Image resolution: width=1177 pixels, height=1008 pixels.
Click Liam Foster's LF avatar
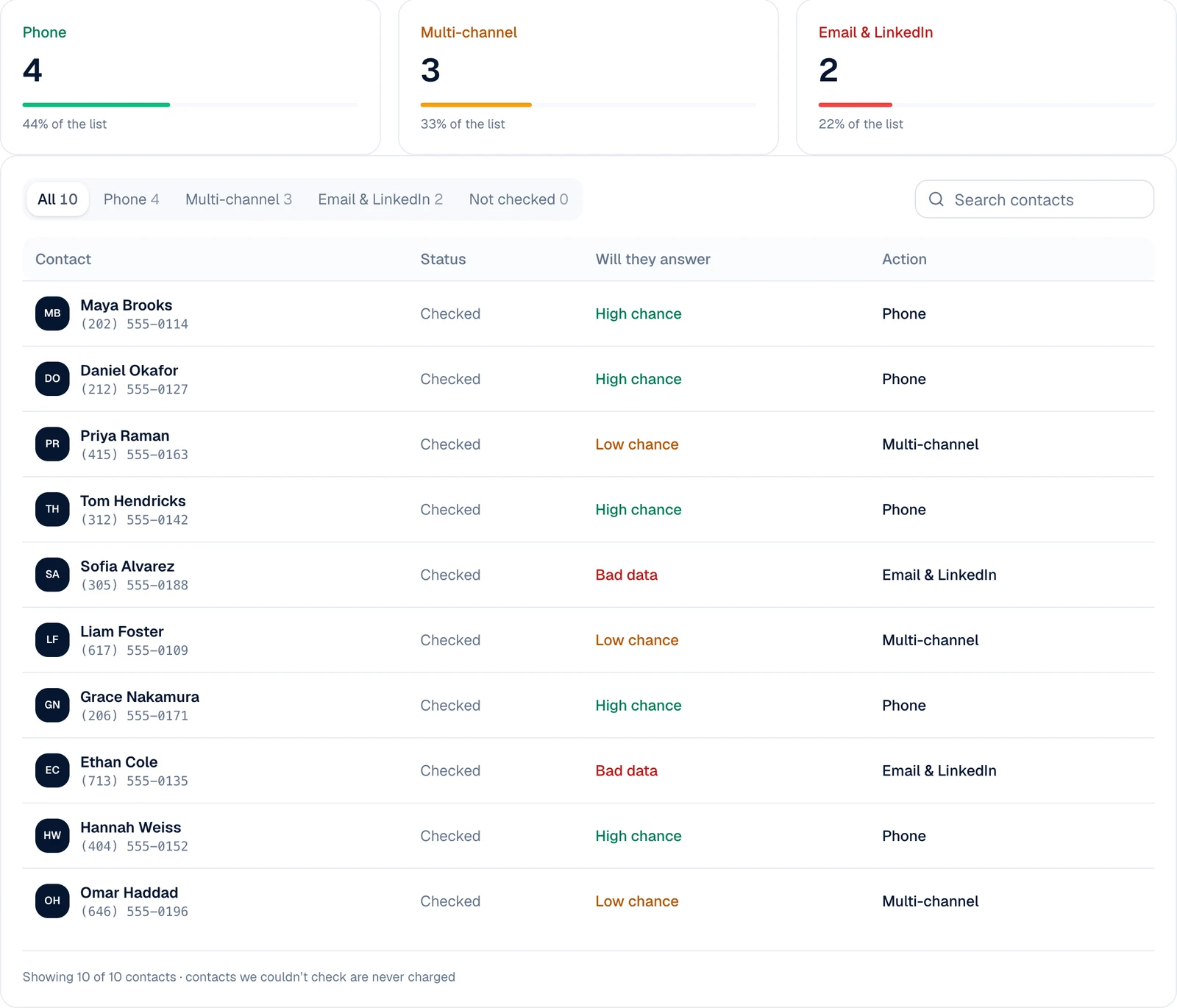click(x=52, y=640)
